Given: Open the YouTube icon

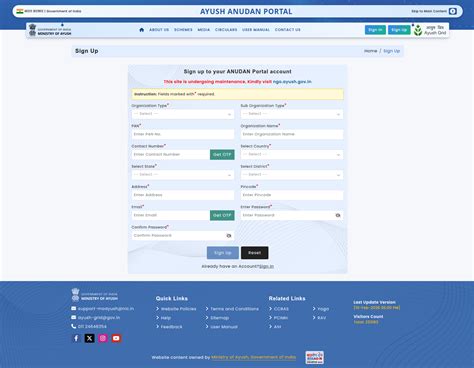Looking at the screenshot, I should click(116, 338).
